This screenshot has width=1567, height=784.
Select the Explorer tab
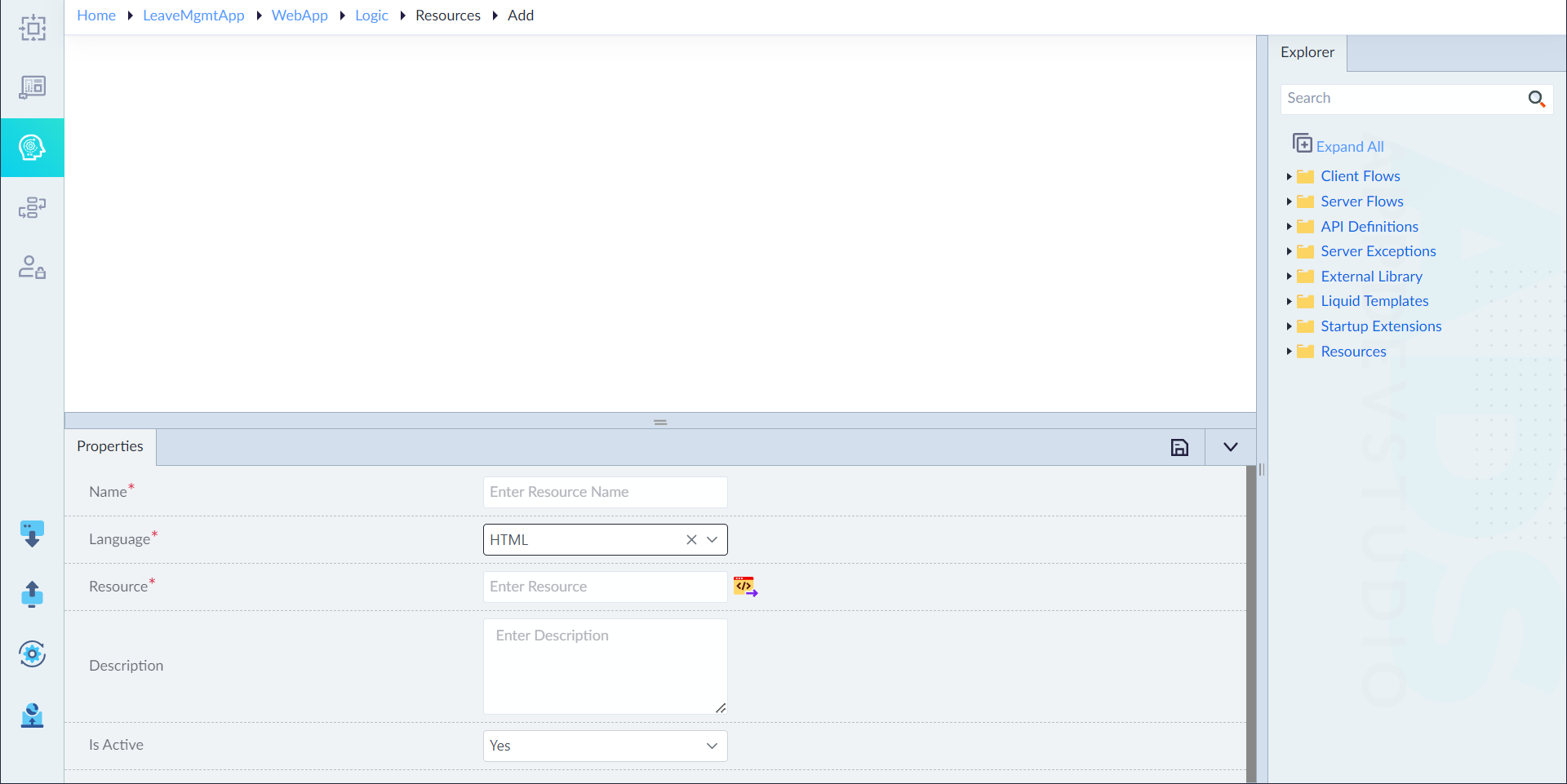[x=1307, y=52]
